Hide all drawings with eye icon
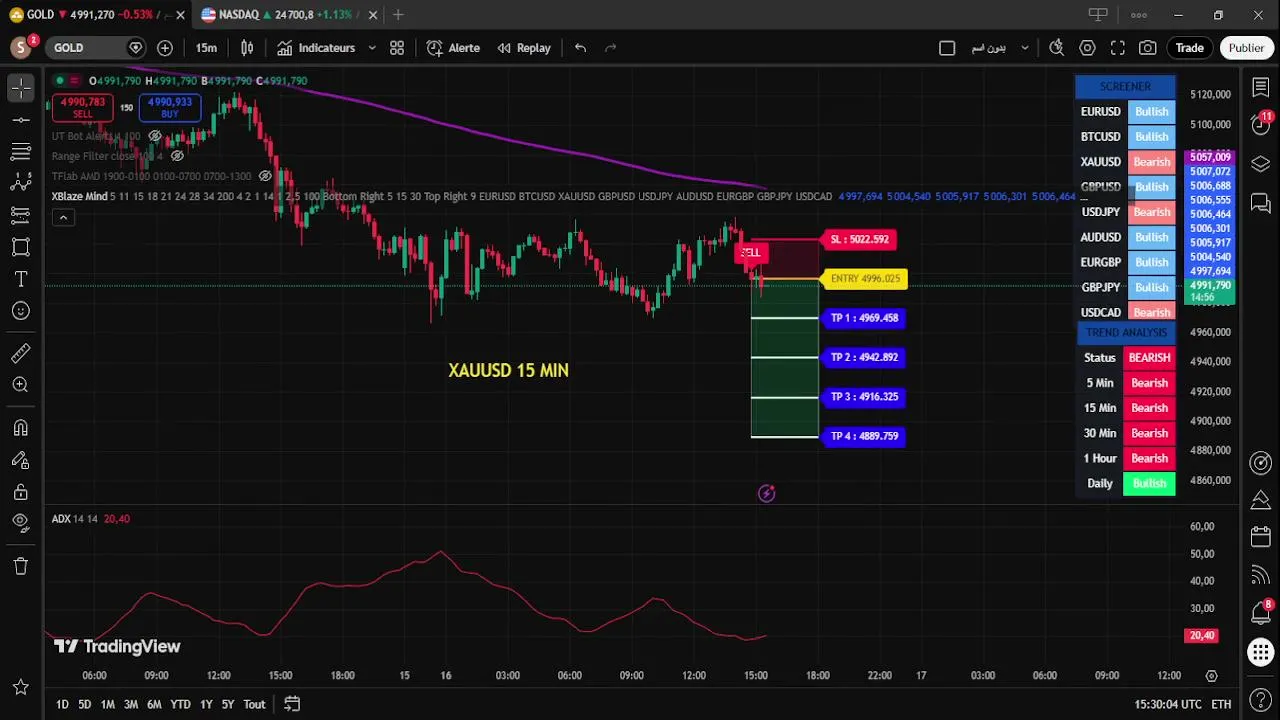The width and height of the screenshot is (1280, 720). 20,523
